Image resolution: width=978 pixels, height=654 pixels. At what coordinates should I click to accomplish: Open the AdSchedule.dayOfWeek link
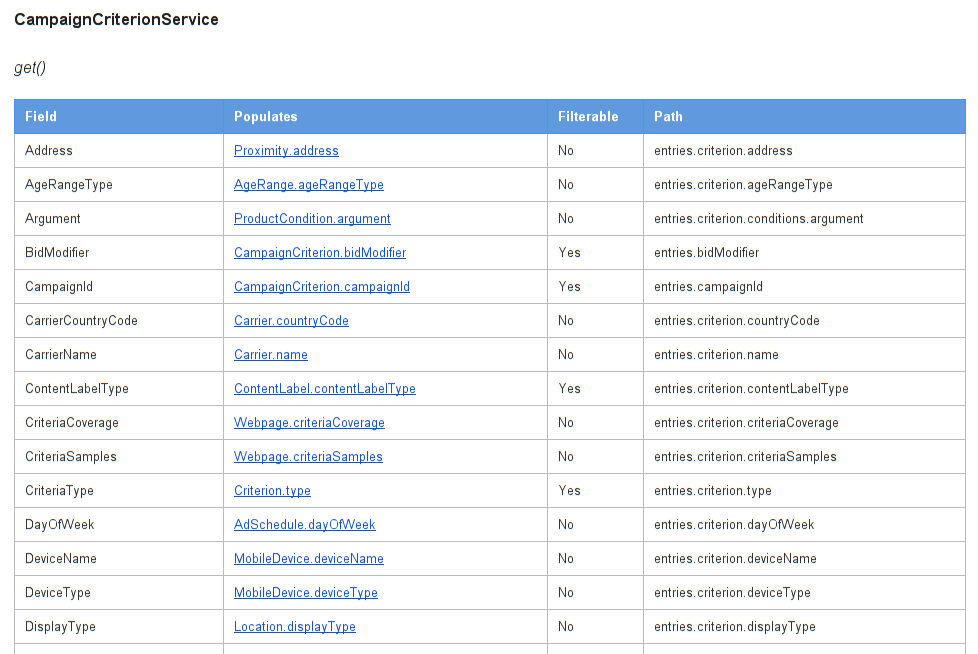click(304, 524)
